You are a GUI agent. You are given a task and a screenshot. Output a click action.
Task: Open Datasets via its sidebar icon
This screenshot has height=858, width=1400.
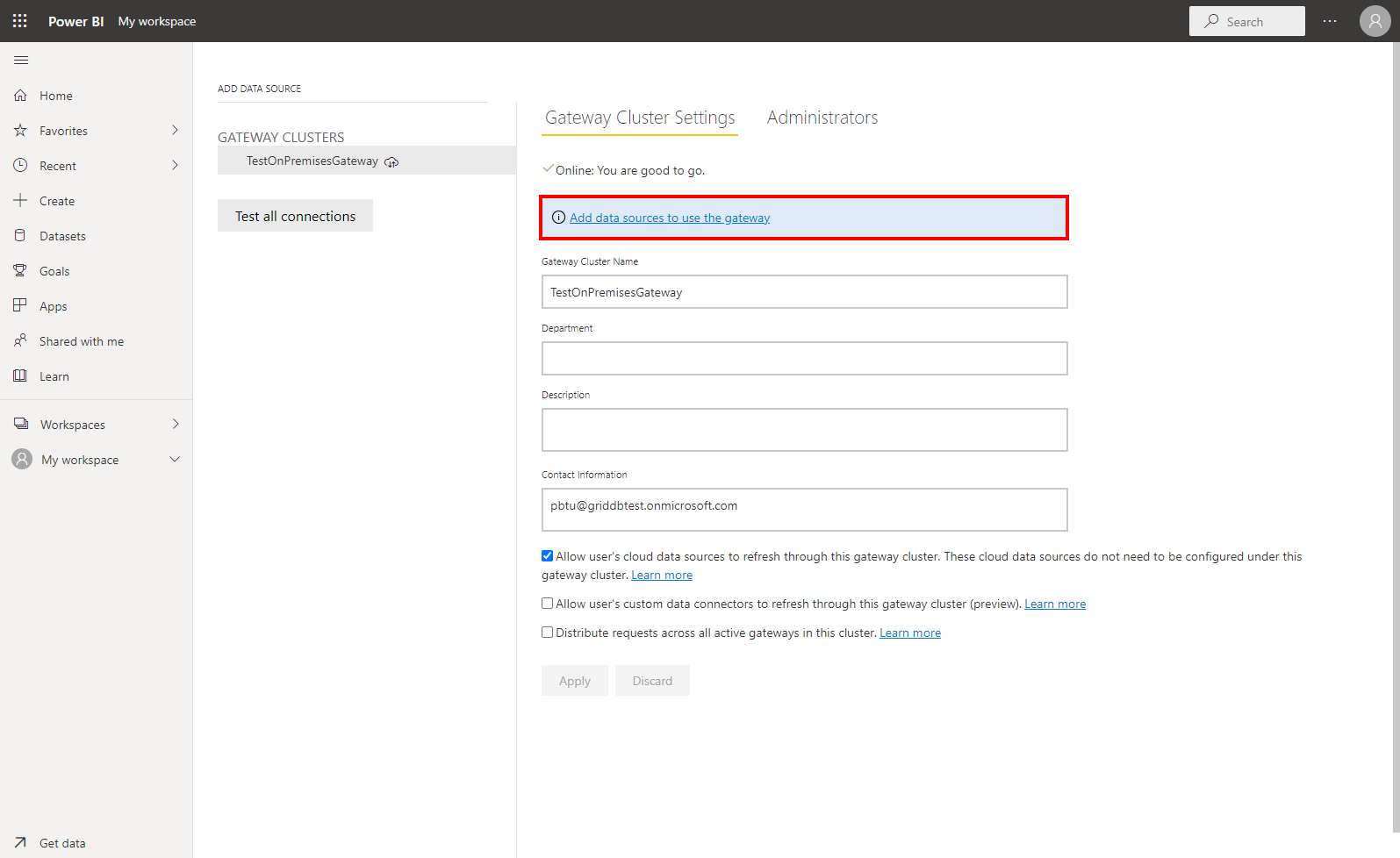coord(20,236)
